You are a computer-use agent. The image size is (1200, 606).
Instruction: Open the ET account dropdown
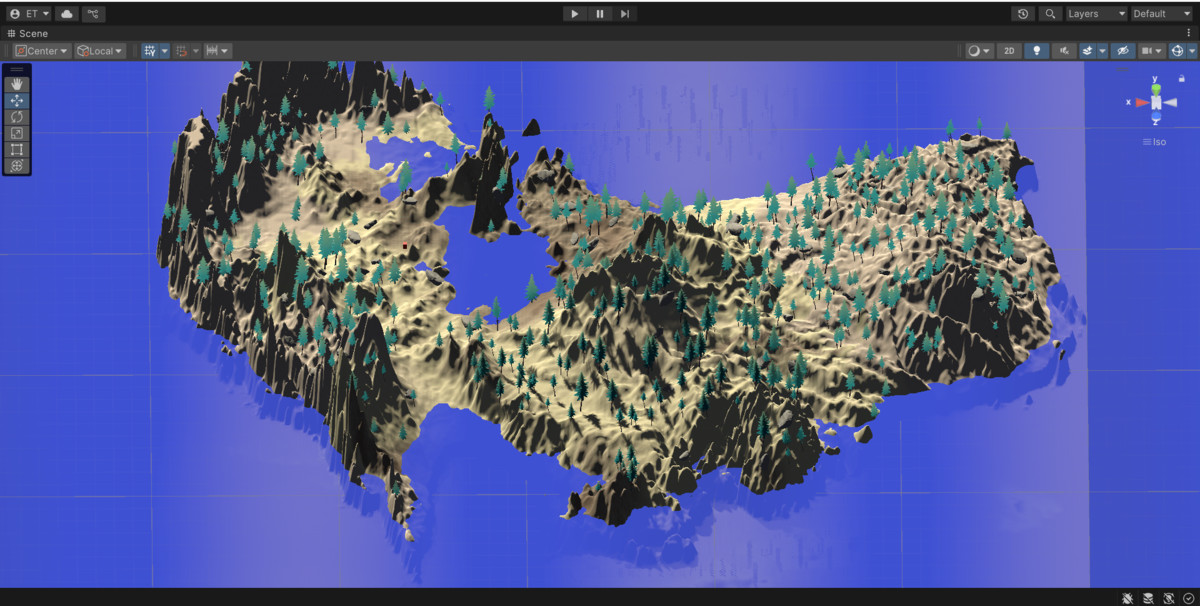(28, 14)
